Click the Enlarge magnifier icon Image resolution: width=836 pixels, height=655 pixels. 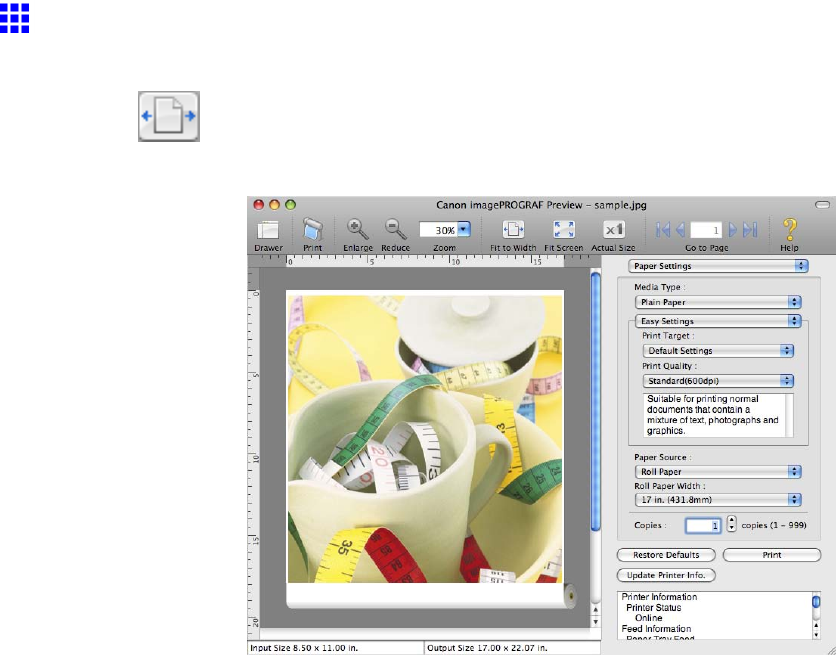357,229
